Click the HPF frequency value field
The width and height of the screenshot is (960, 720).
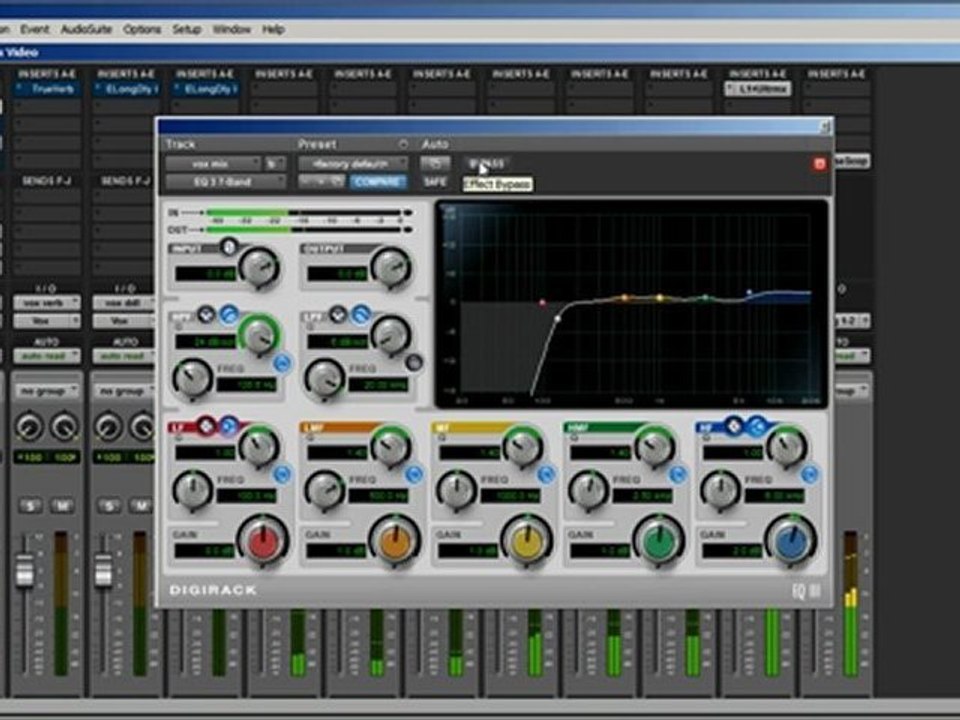(247, 385)
